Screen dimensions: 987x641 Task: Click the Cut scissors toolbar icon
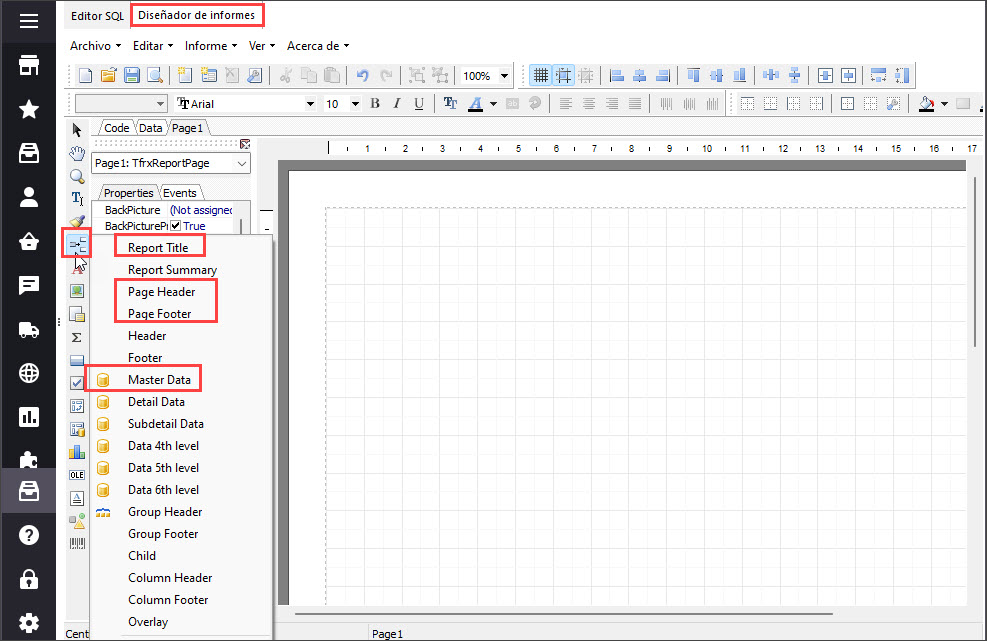tap(285, 76)
